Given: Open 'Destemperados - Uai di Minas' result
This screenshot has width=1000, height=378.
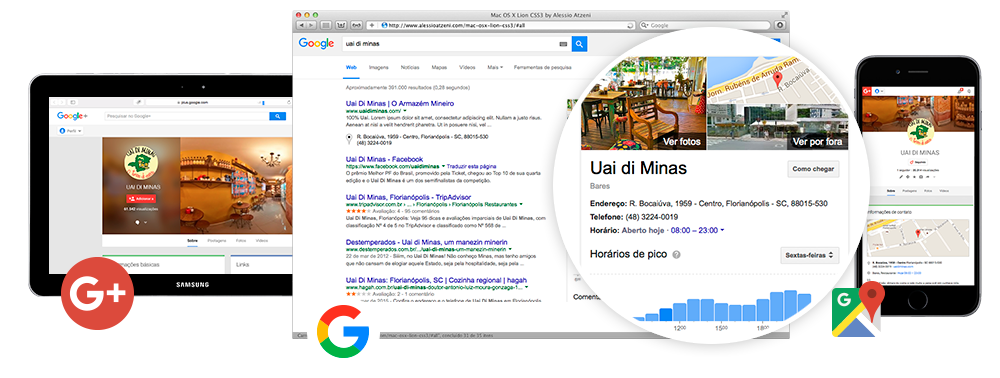Looking at the screenshot, I should (x=427, y=242).
